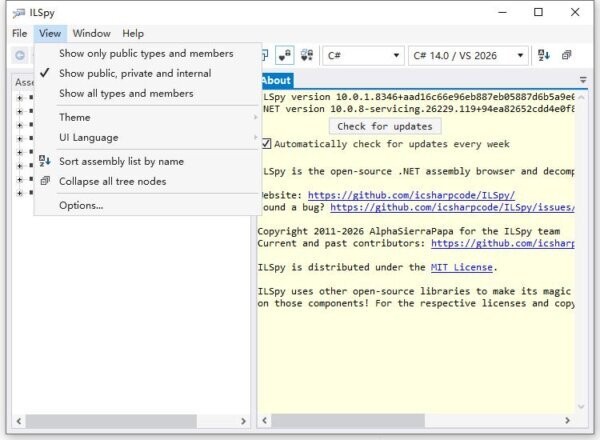
Task: Click the A-Z sort icon in the View menu
Action: coord(45,161)
